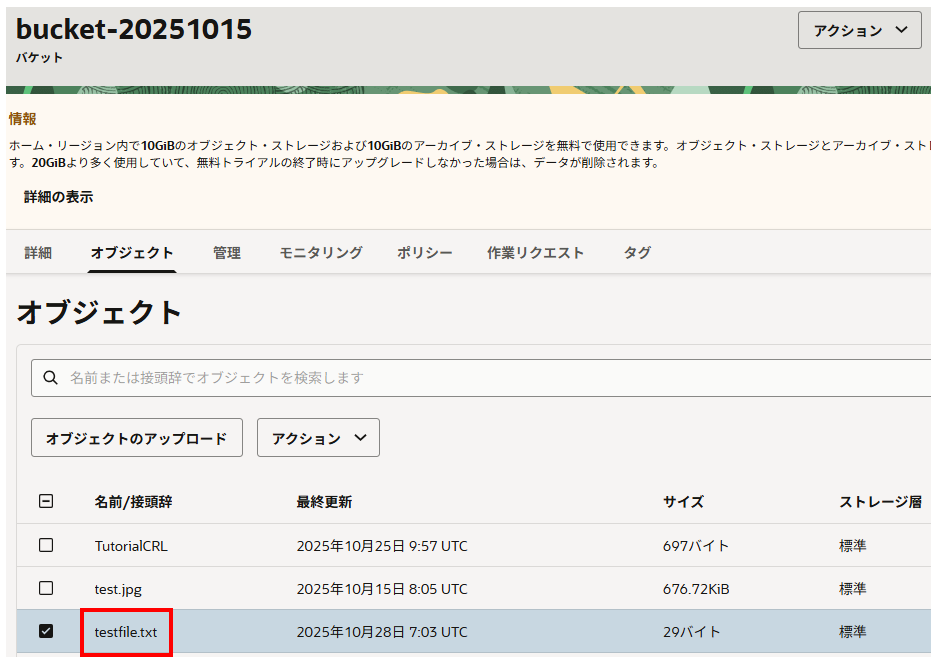Click the 詳細の表示 link

point(59,198)
